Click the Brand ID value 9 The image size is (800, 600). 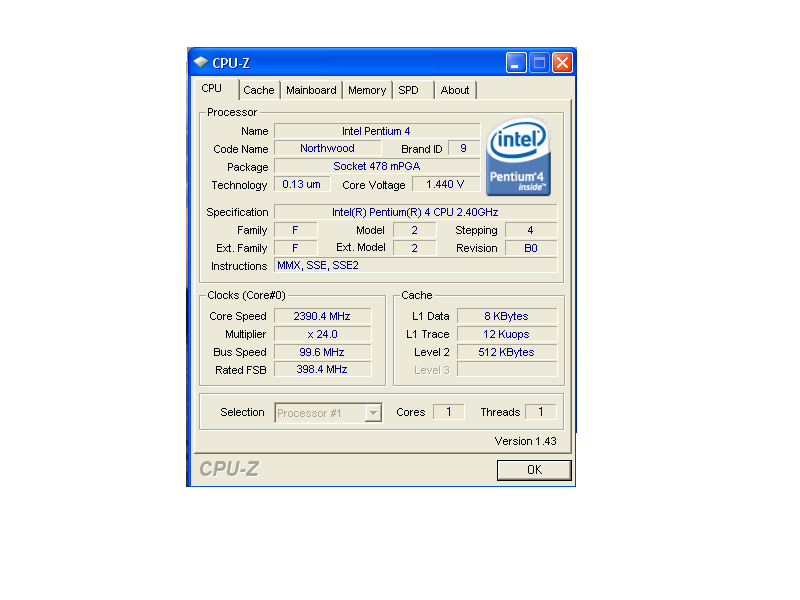tap(464, 148)
